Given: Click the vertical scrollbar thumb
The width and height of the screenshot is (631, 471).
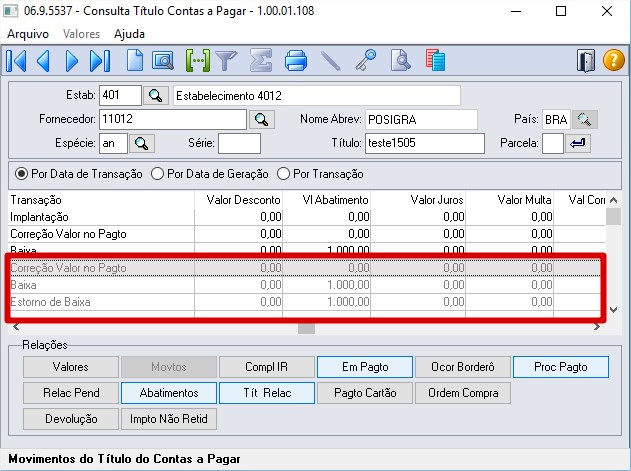Looking at the screenshot, I should click(x=613, y=217).
